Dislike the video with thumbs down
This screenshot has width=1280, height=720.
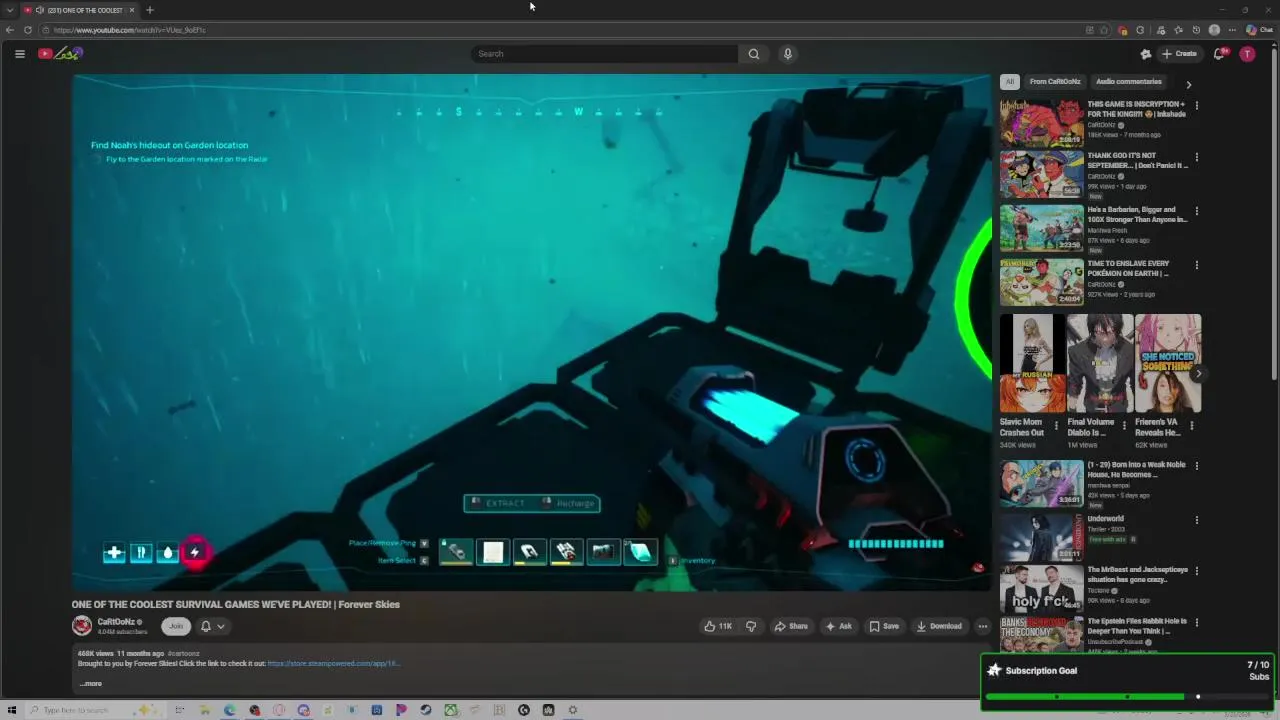coord(751,626)
